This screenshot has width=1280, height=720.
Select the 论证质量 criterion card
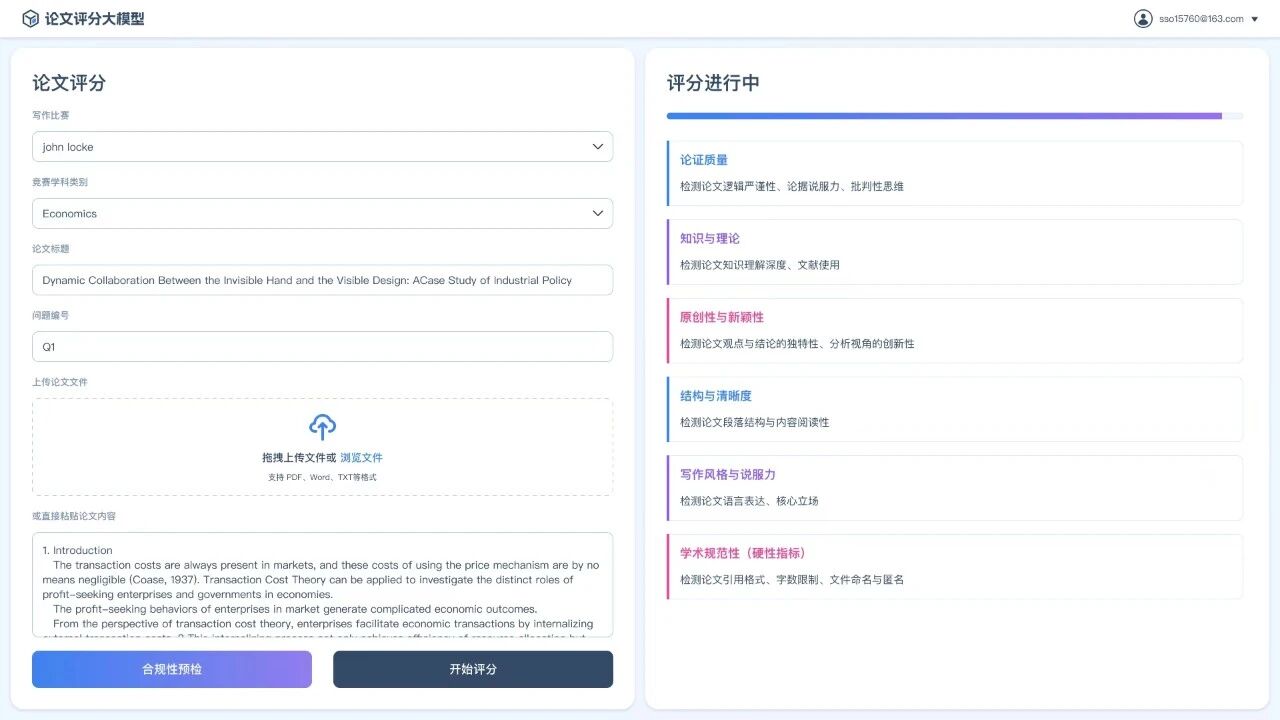click(954, 173)
